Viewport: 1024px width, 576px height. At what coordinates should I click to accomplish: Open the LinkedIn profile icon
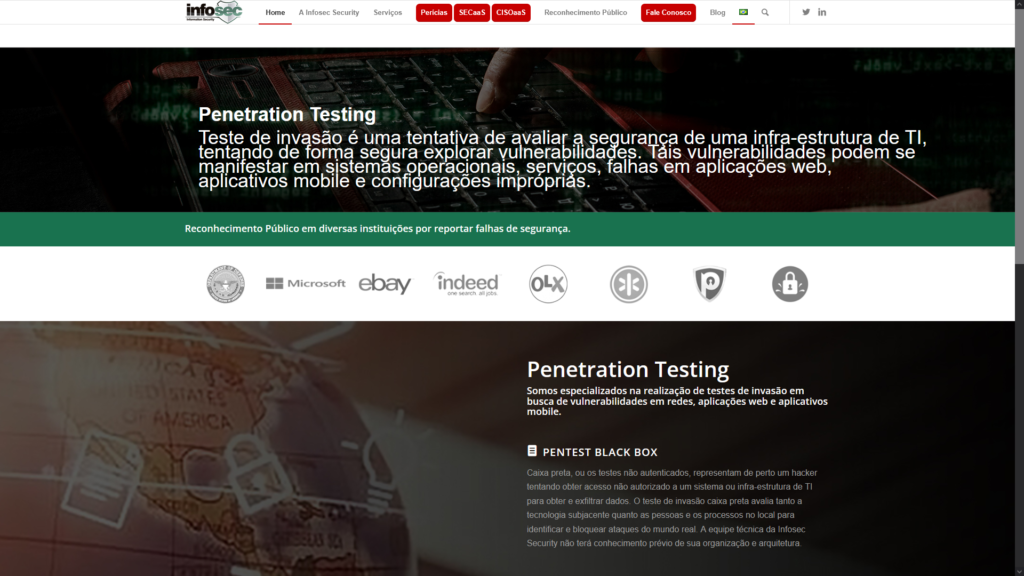[822, 13]
